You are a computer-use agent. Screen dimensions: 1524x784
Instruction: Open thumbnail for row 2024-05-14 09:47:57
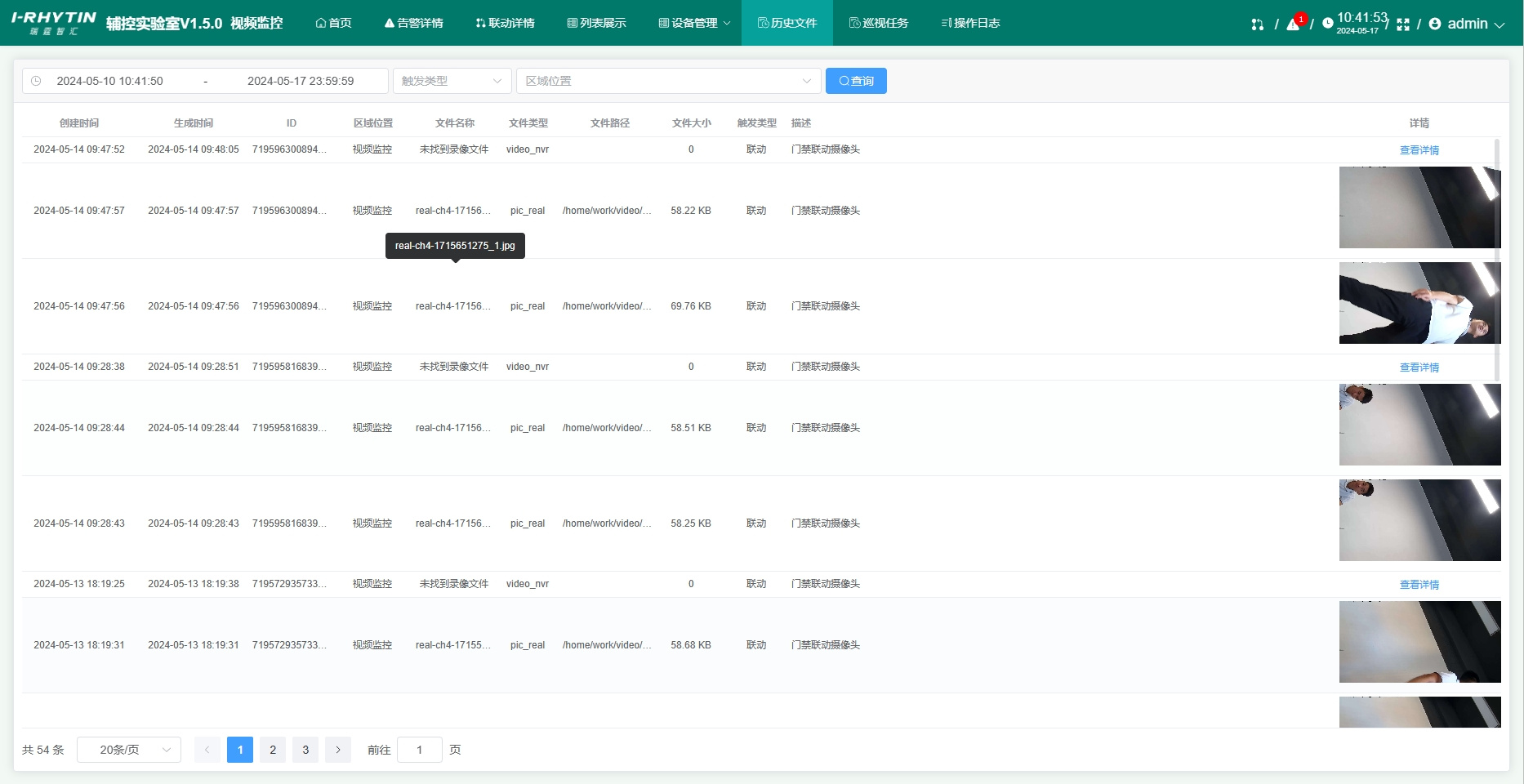coord(1419,207)
